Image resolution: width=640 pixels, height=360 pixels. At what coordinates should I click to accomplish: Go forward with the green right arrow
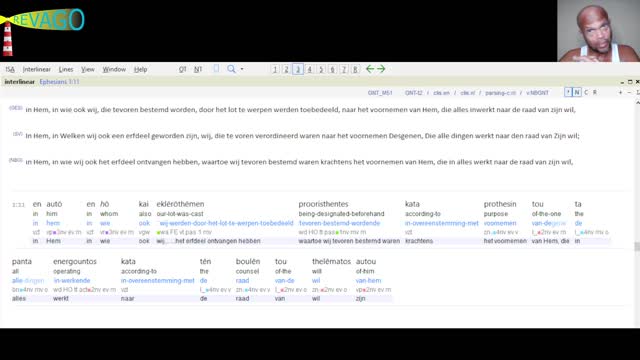[381, 69]
